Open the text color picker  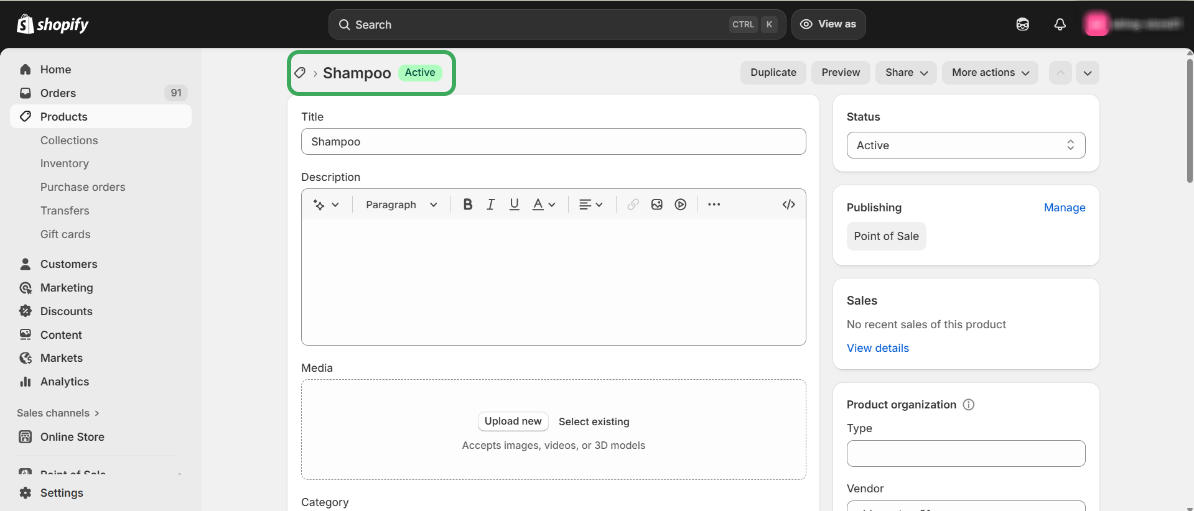(x=544, y=205)
